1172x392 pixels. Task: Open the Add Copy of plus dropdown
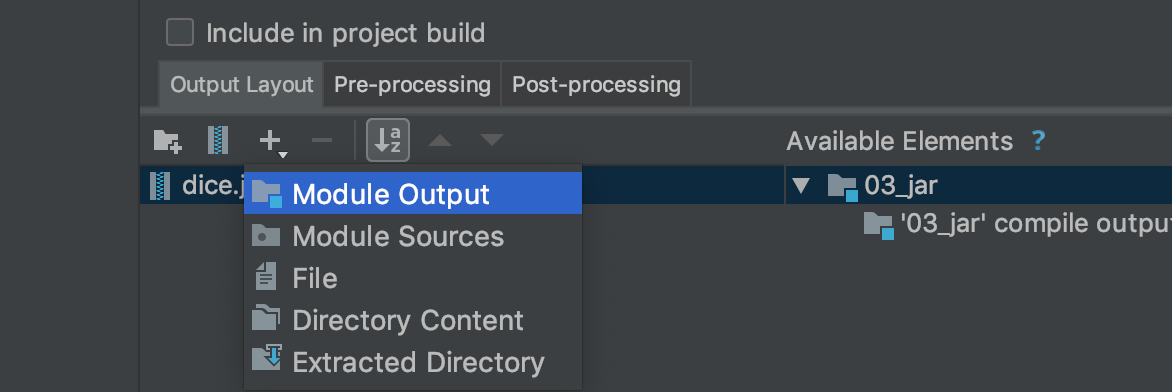click(272, 141)
